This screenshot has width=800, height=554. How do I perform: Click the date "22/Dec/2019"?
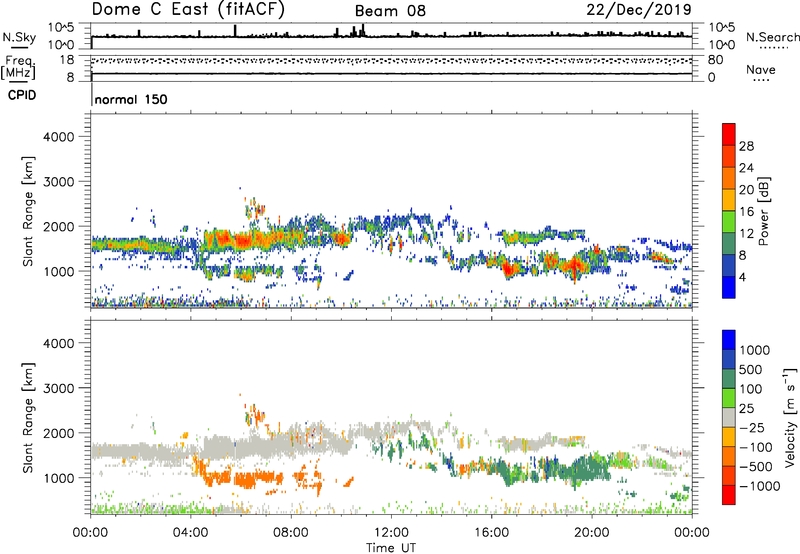coord(639,9)
